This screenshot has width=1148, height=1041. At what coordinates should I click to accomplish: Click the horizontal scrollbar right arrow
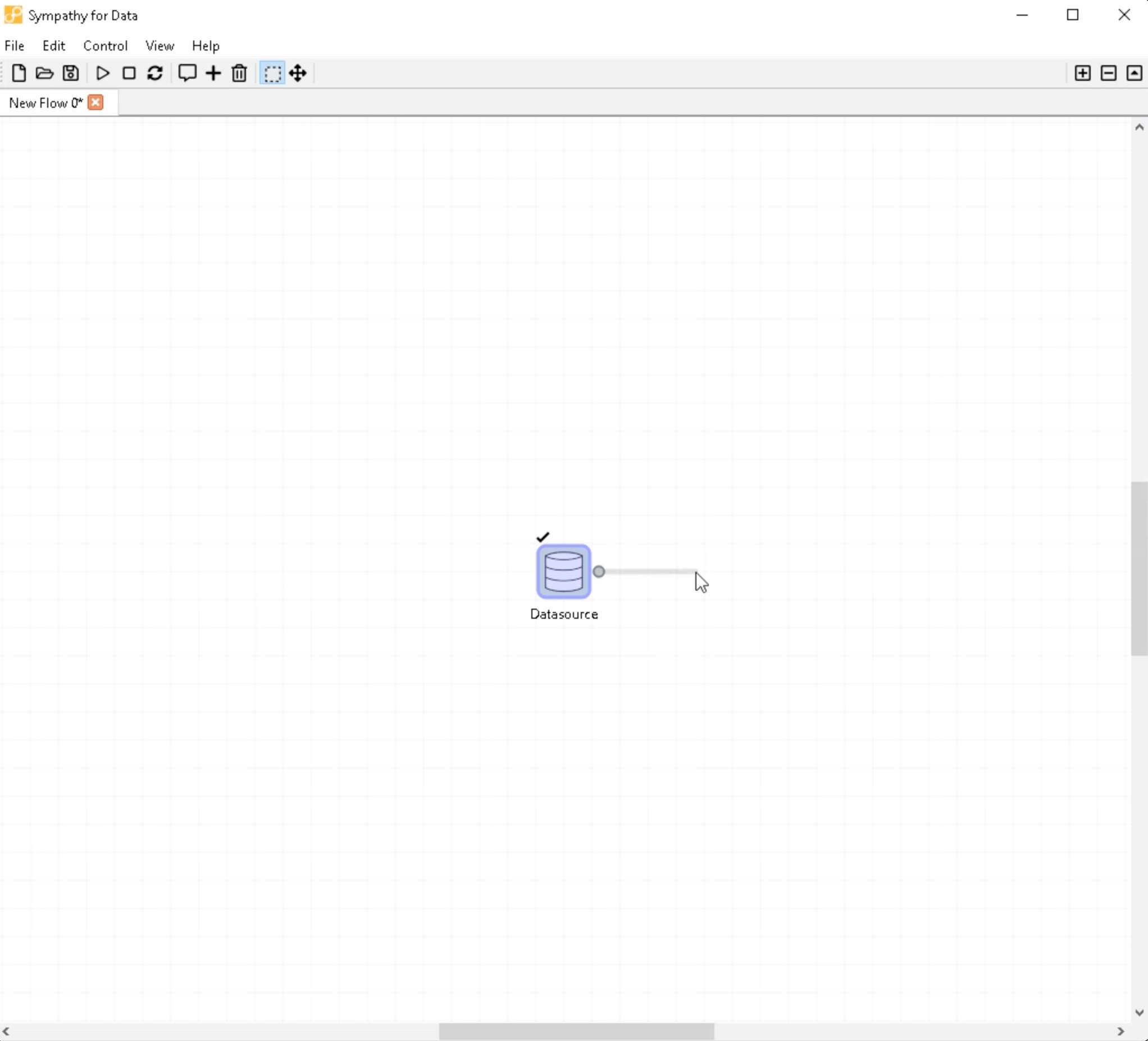(1120, 1031)
